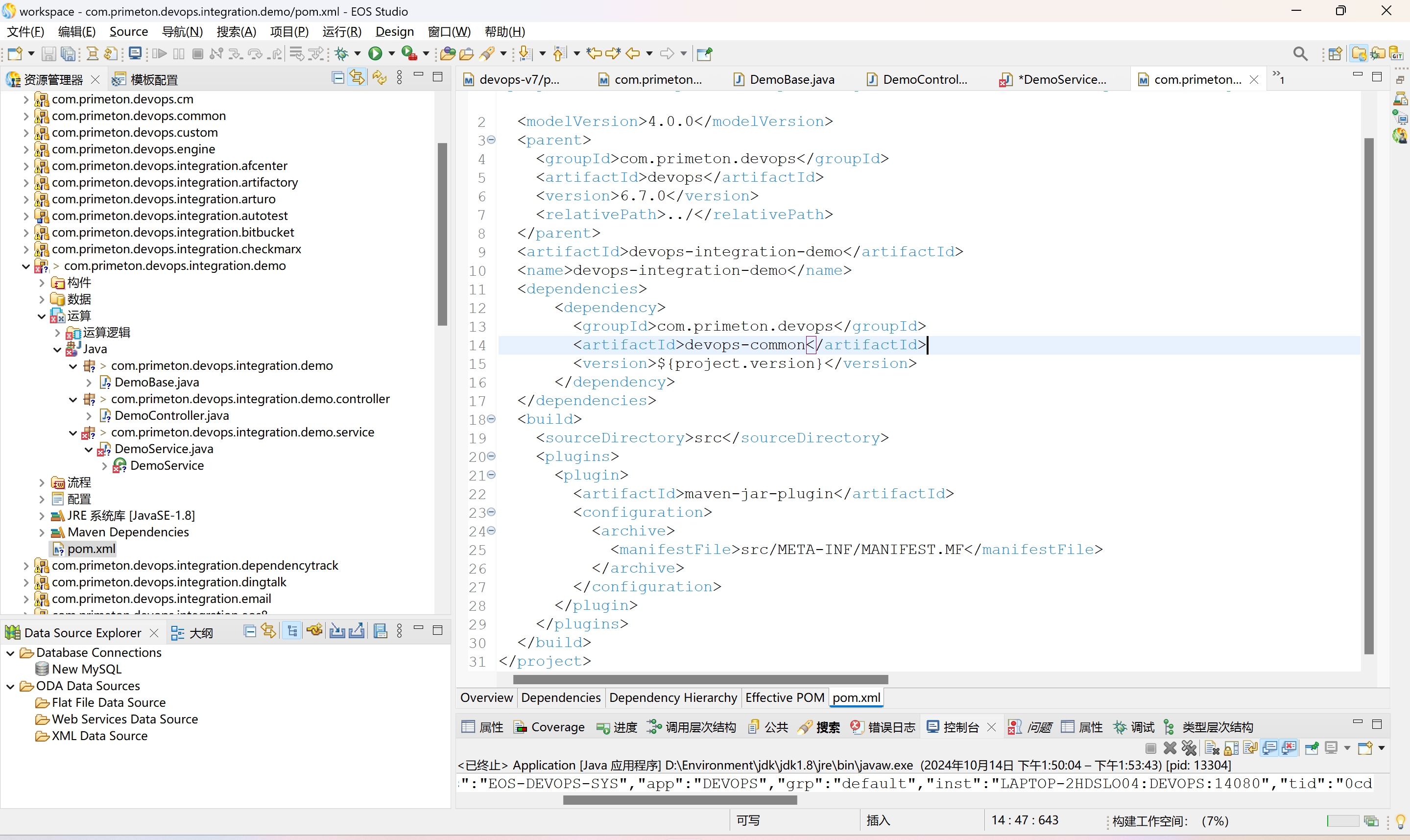Screen dimensions: 1410x840
Task: Switch to Dependency Hierarchy pom tab
Action: [672, 698]
